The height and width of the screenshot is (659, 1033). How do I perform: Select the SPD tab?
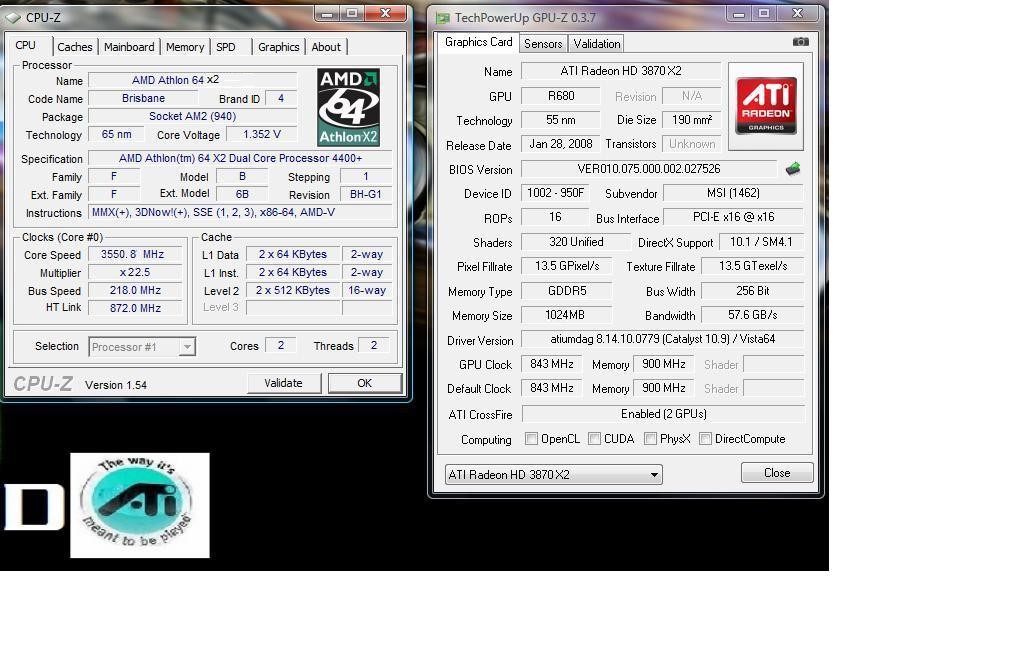(226, 47)
